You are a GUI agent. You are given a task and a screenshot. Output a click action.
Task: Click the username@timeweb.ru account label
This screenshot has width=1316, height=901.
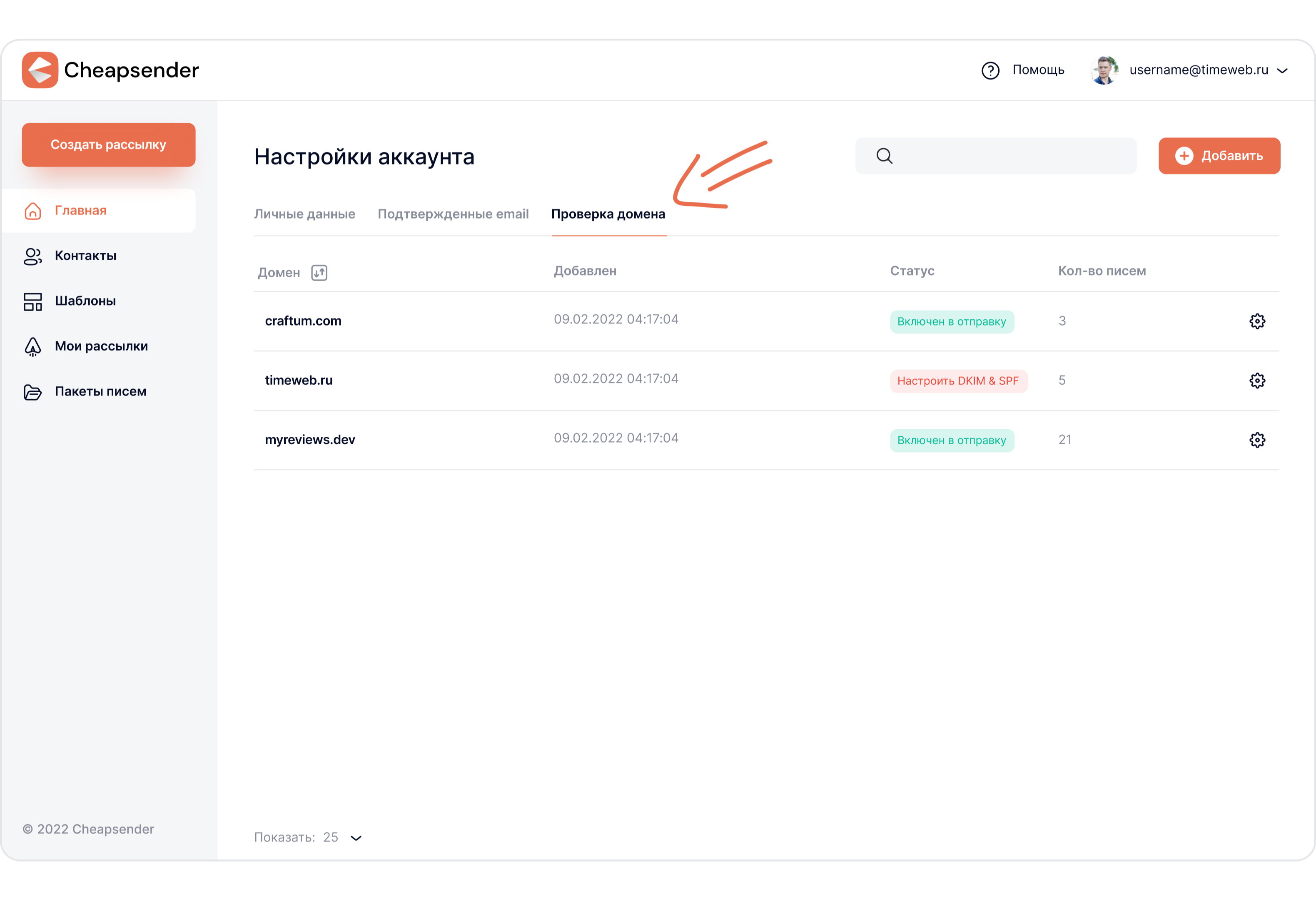click(x=1199, y=70)
